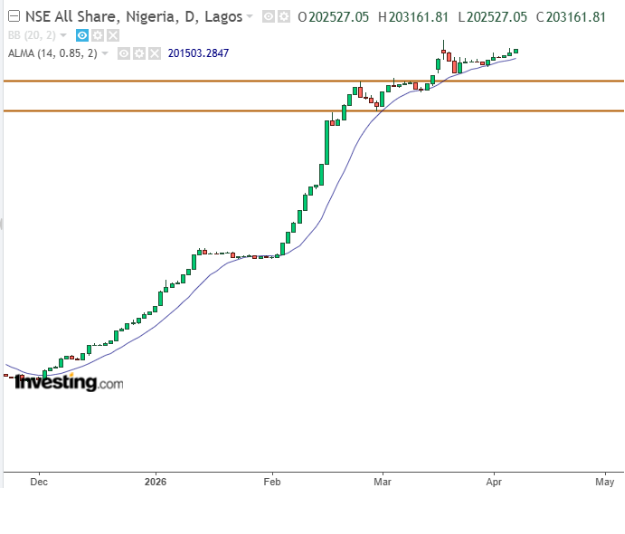This screenshot has width=625, height=534.
Task: Expand the ALMA (14, 0.85, 2) dropdown arrow
Action: 105,53
